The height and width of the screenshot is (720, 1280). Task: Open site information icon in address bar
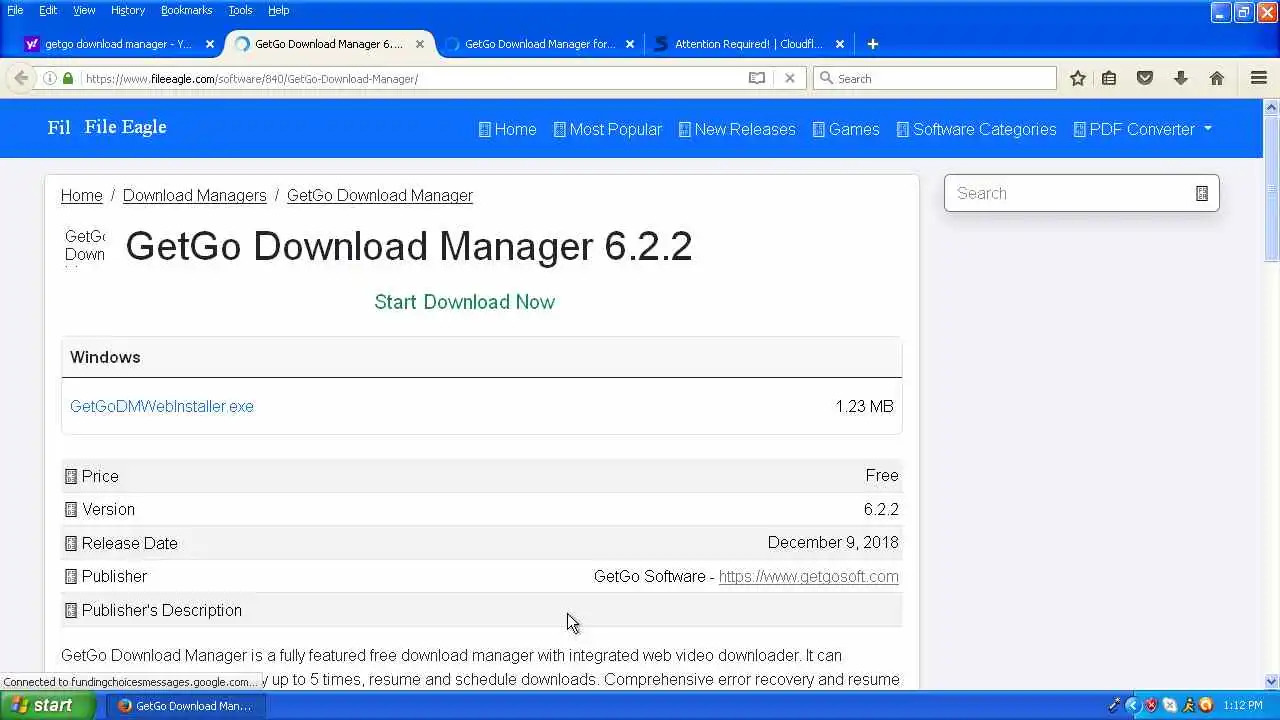[49, 78]
